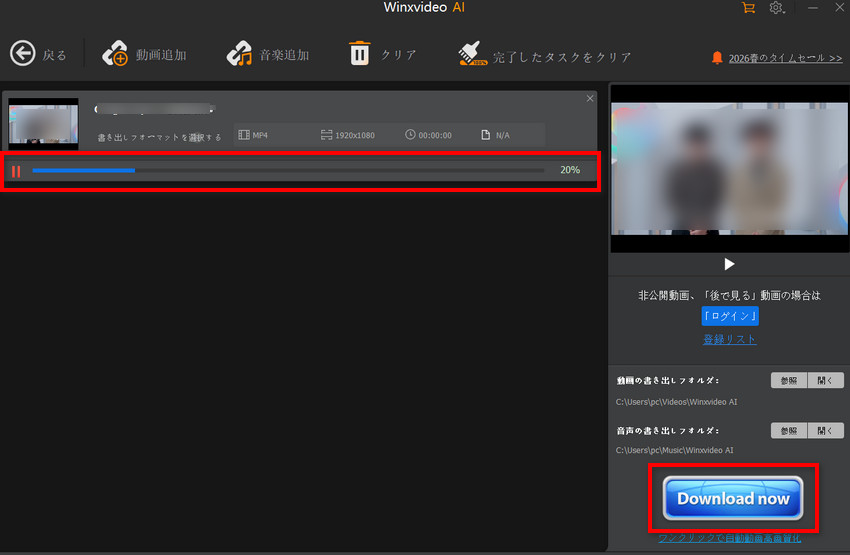Click the back arrow icon labeled 戻る
The width and height of the screenshot is (850, 555).
click(x=23, y=53)
